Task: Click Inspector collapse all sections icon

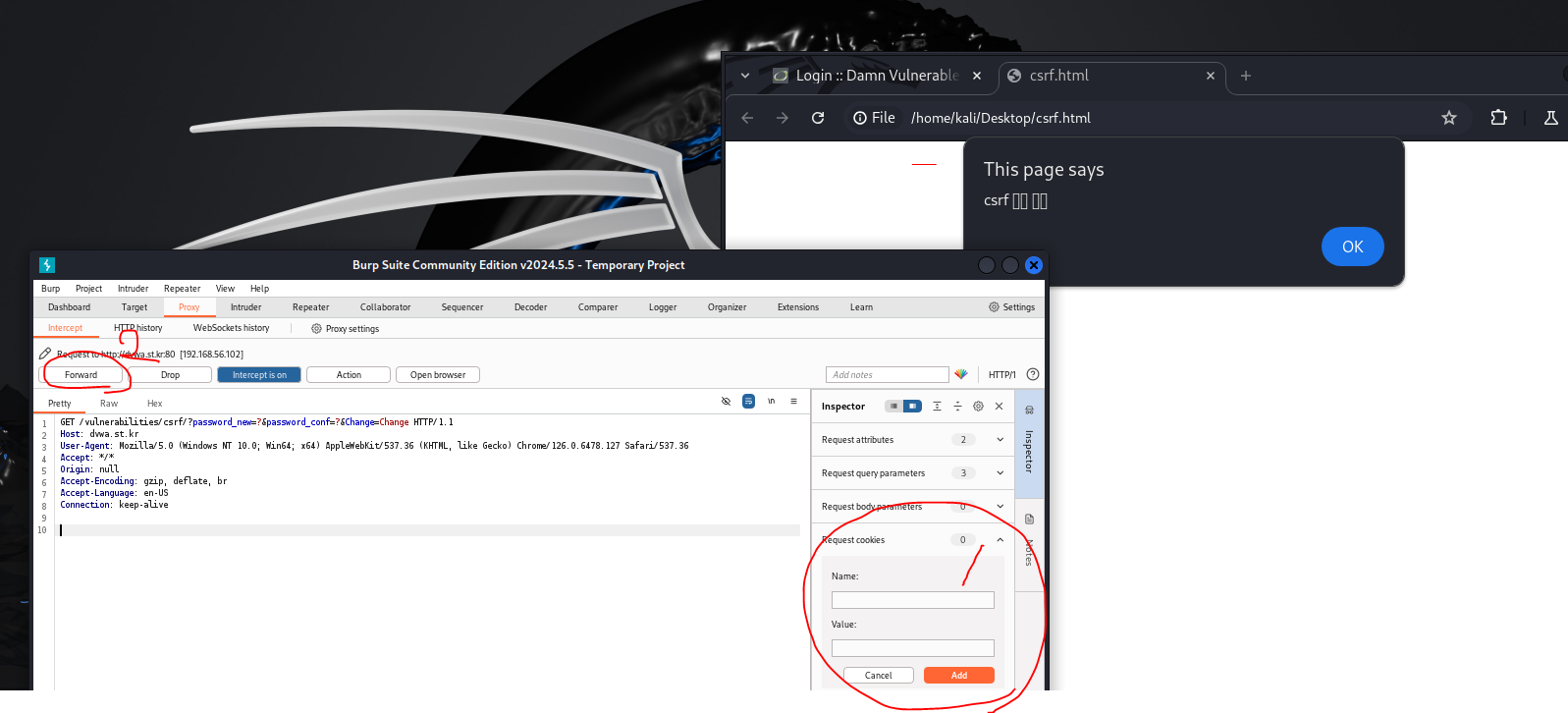Action: click(x=957, y=406)
